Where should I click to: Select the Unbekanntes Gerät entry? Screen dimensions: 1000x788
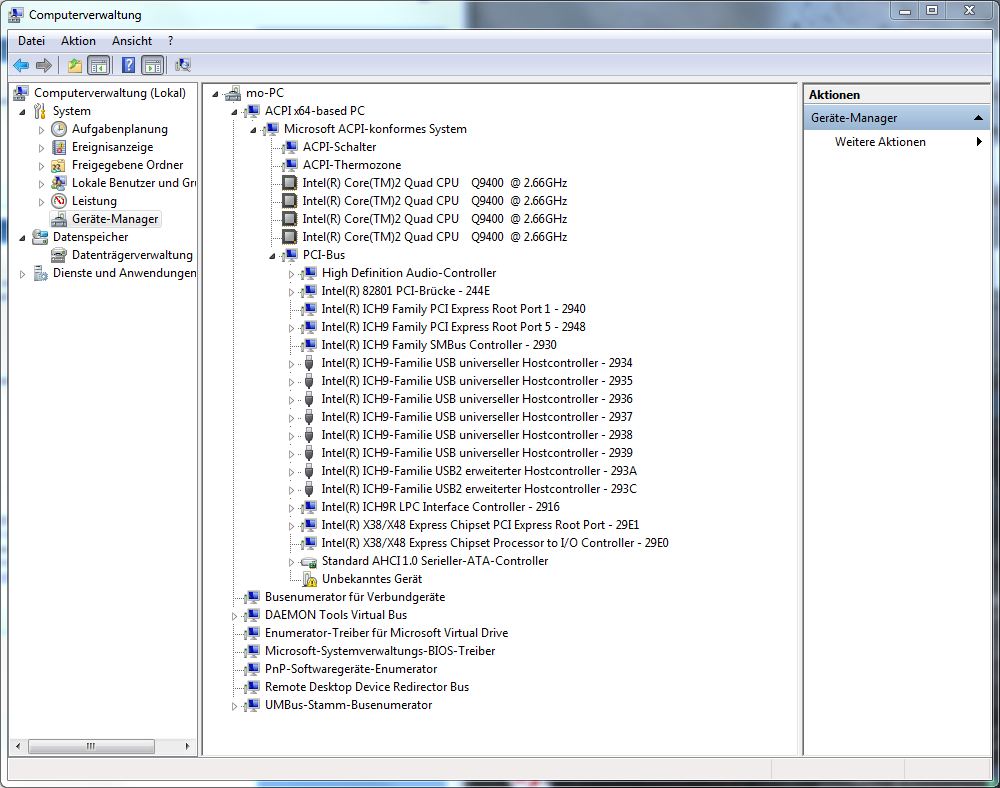[372, 579]
